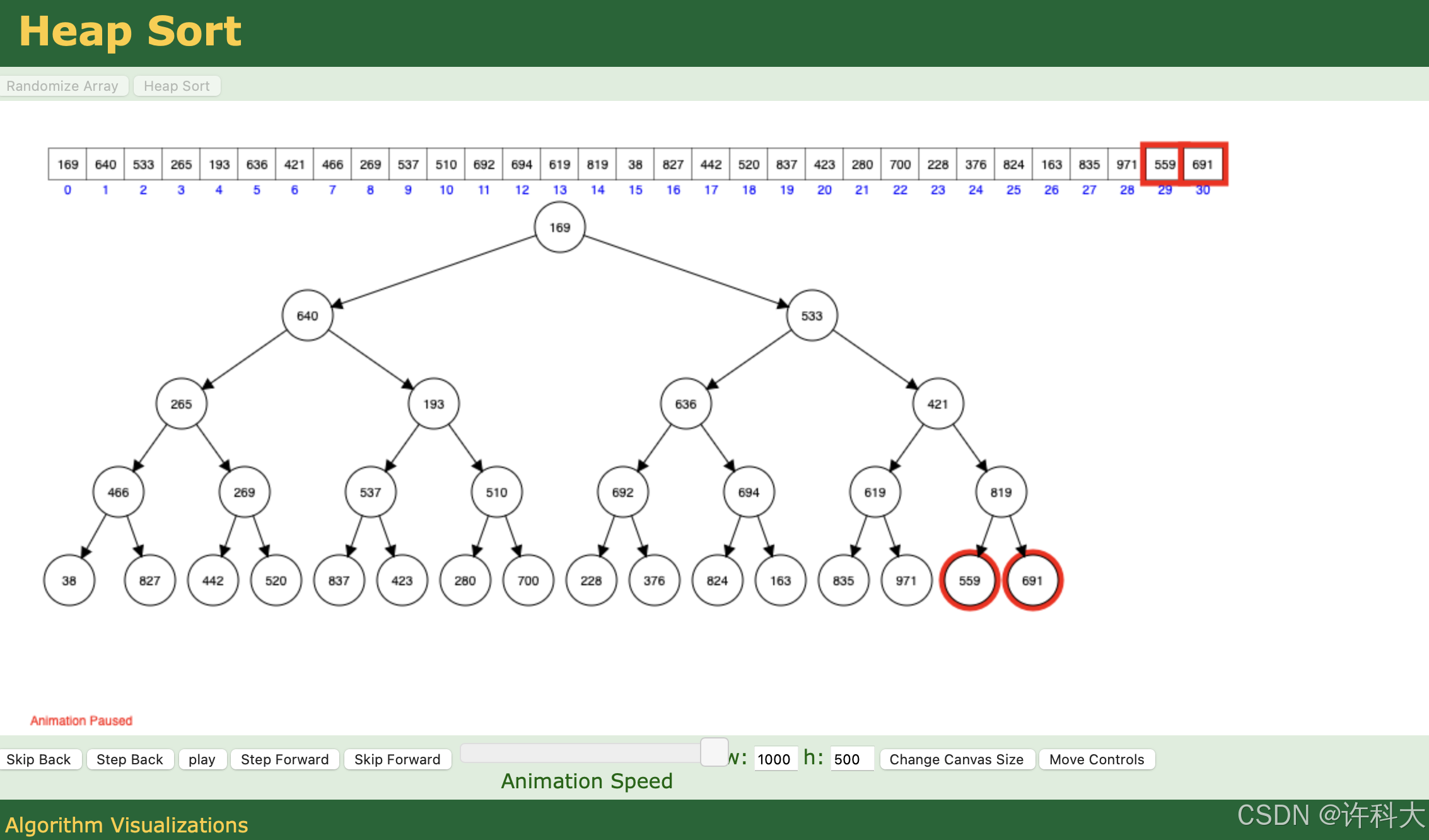Click Skip Back control
Viewport: 1429px width, 840px height.
pyautogui.click(x=38, y=759)
